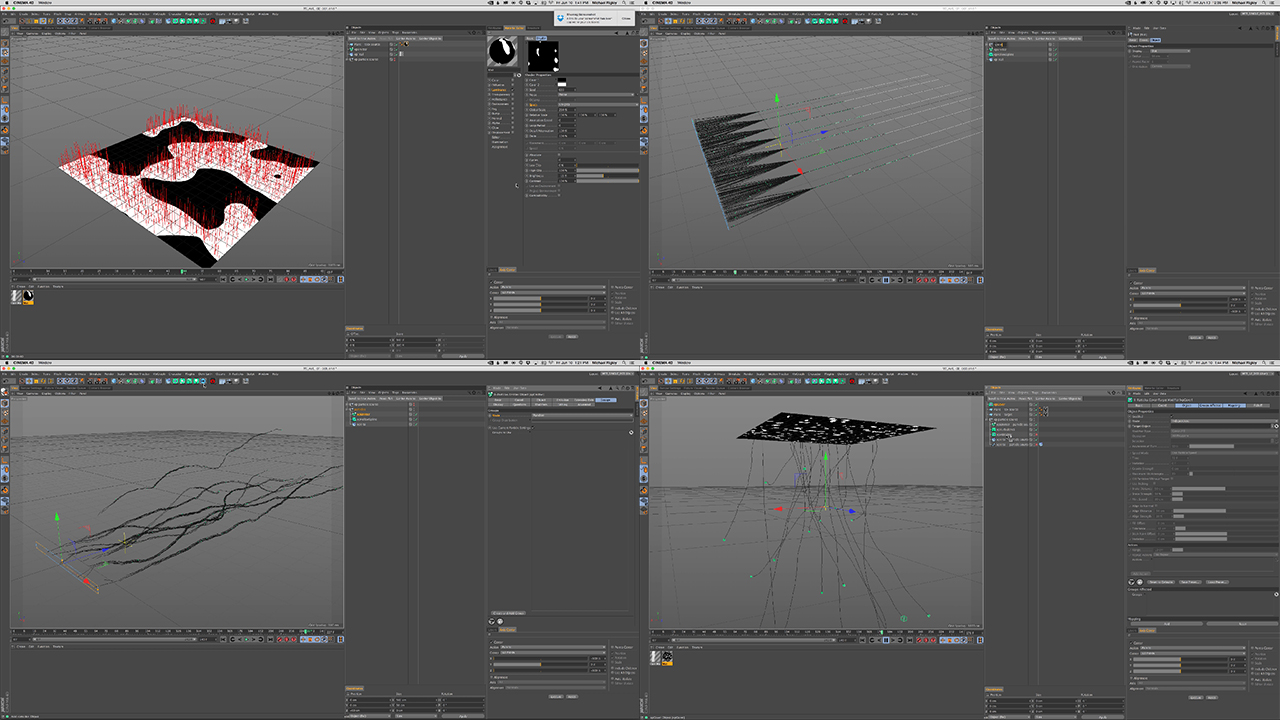Open the Coordinates tab in top-left window
This screenshot has height=720, width=1280.
tap(354, 328)
